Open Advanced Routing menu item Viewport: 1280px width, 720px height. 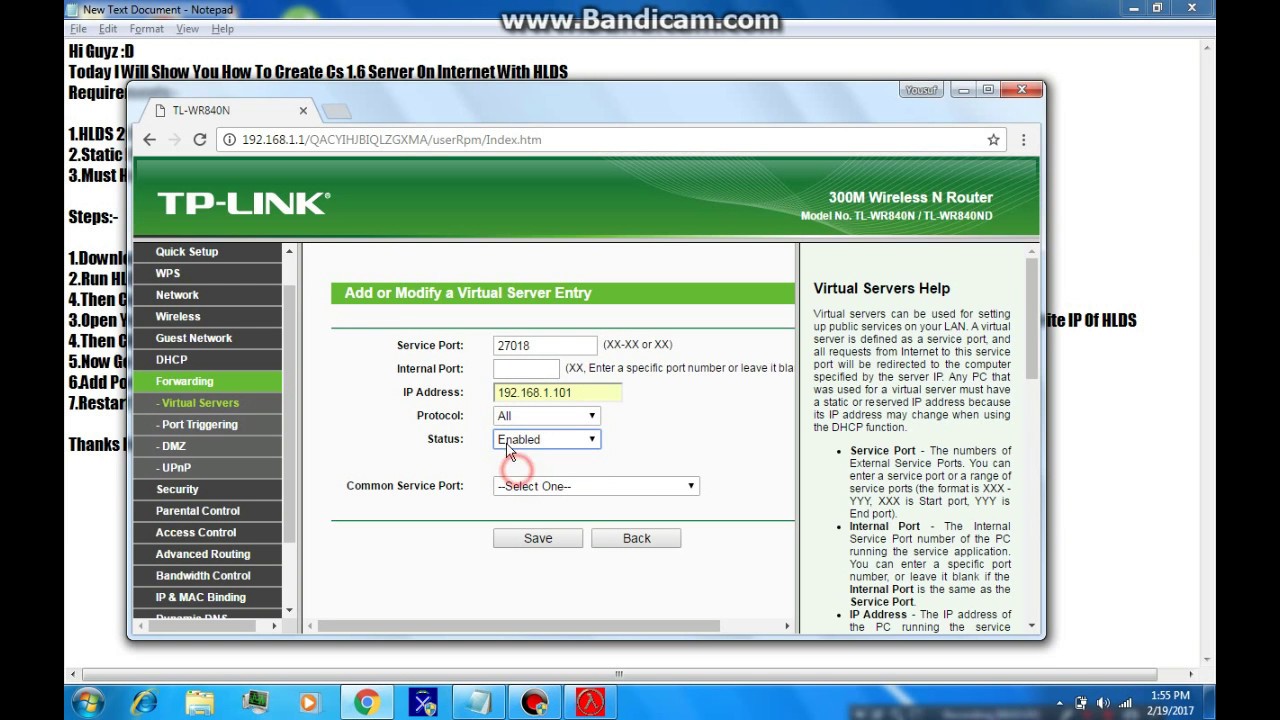pyautogui.click(x=208, y=554)
